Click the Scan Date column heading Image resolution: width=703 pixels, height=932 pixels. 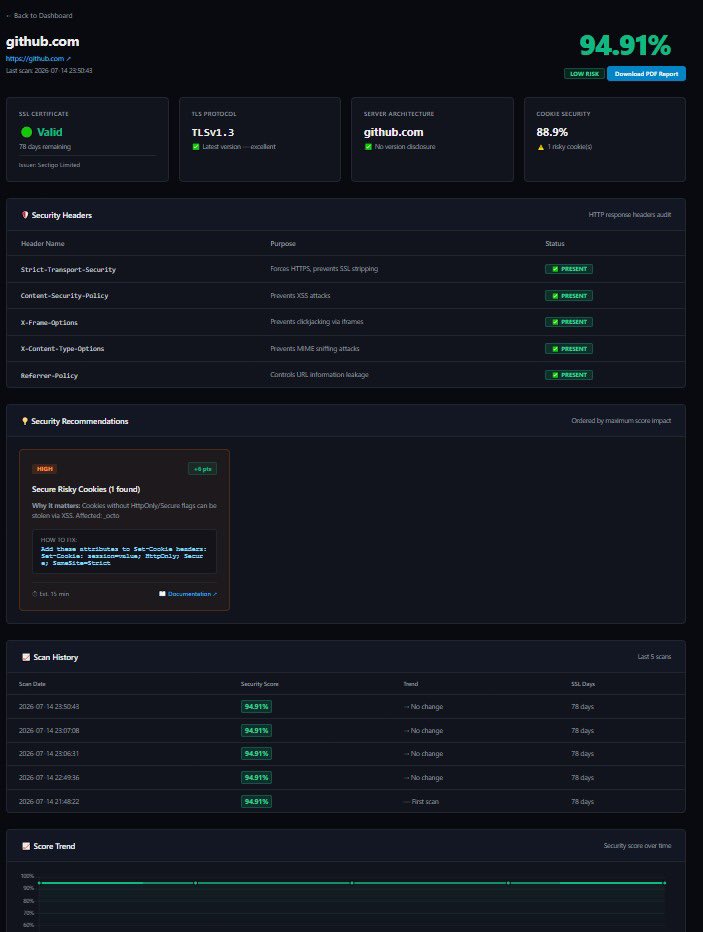32,684
